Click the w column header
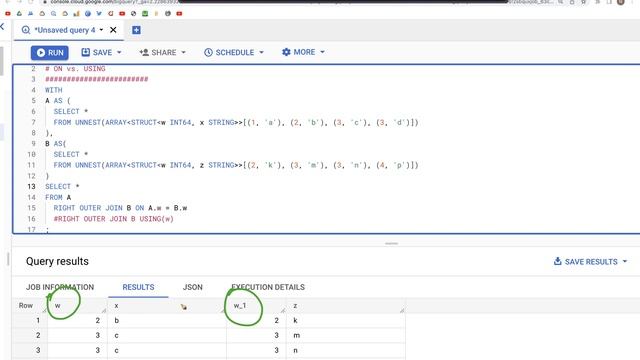Viewport: 640px width, 360px height. (x=77, y=305)
